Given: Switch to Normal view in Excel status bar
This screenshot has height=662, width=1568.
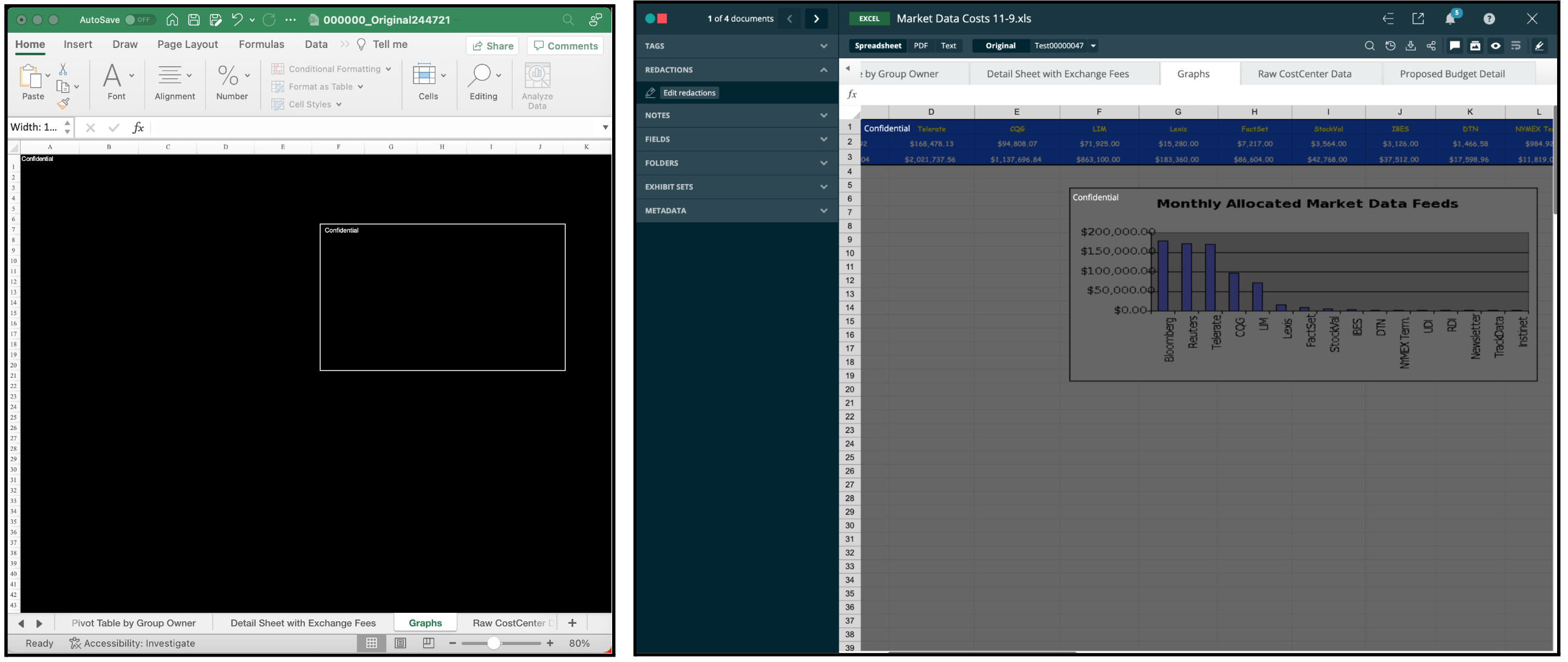Looking at the screenshot, I should pos(372,643).
